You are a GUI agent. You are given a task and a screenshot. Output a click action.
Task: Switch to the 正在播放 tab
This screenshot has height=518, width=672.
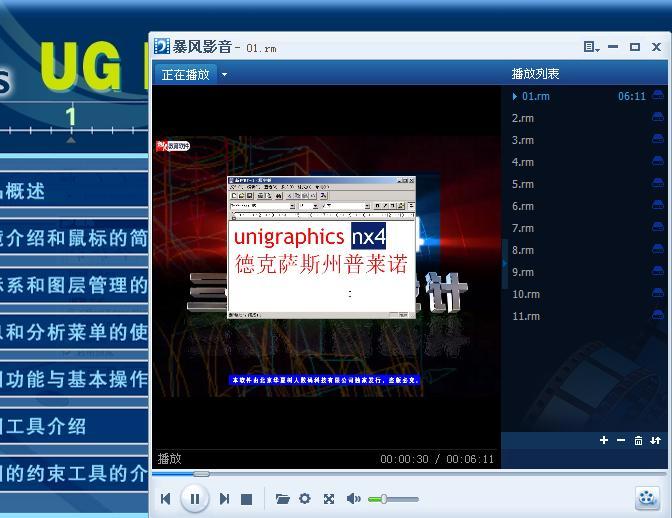pos(186,75)
